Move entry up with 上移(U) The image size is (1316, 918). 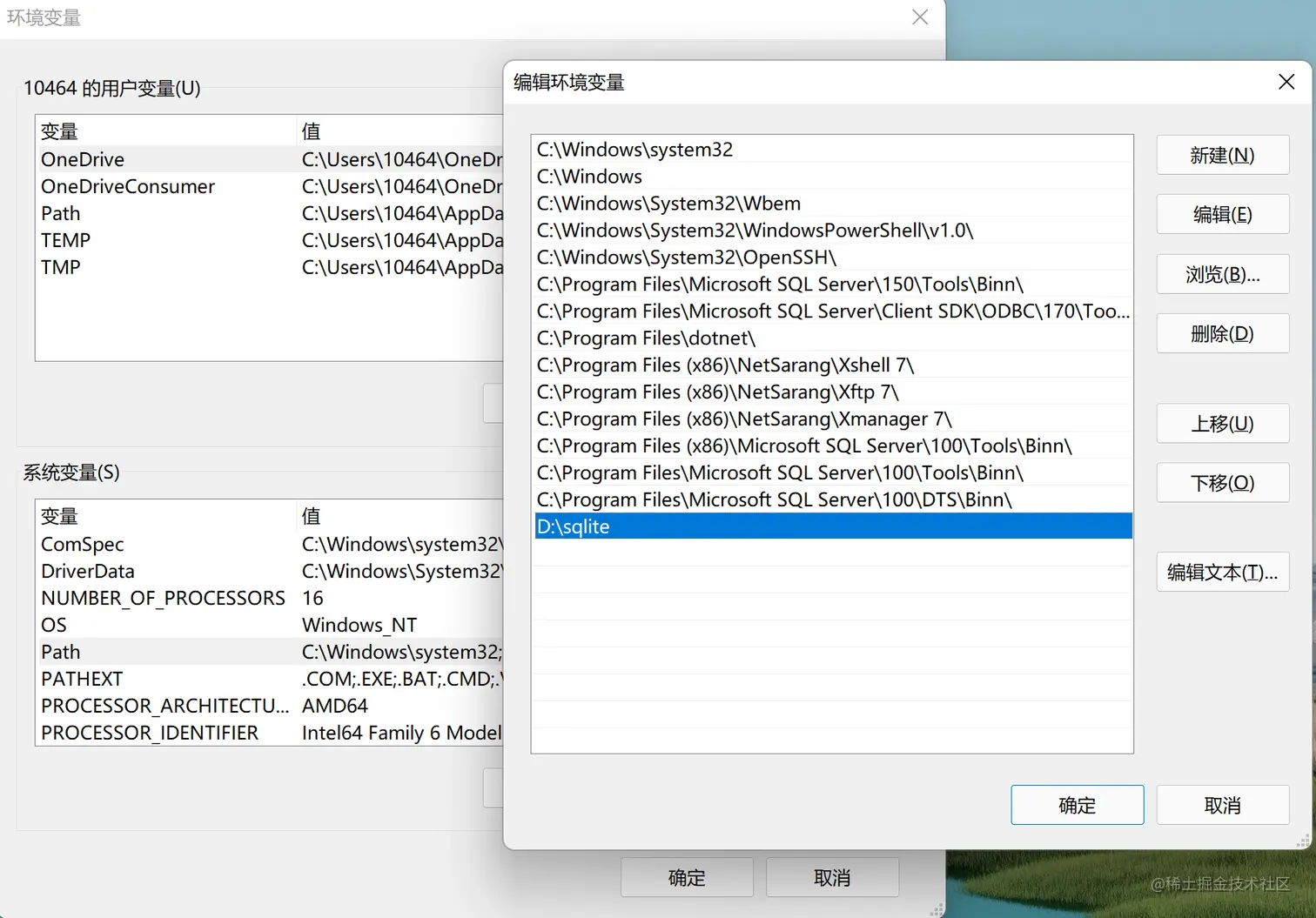click(1222, 424)
